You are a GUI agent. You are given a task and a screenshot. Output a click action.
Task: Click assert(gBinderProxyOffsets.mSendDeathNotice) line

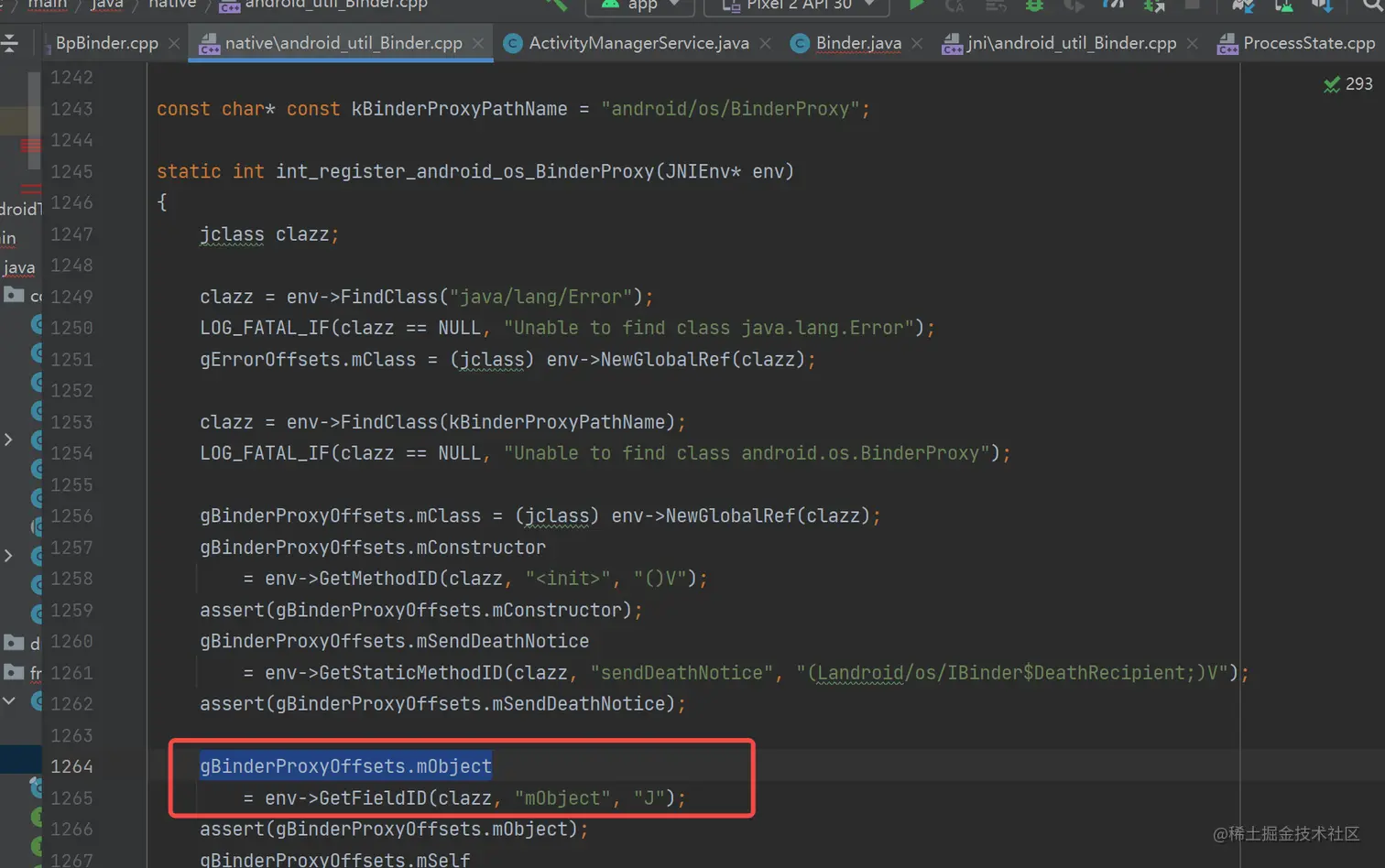coord(443,704)
